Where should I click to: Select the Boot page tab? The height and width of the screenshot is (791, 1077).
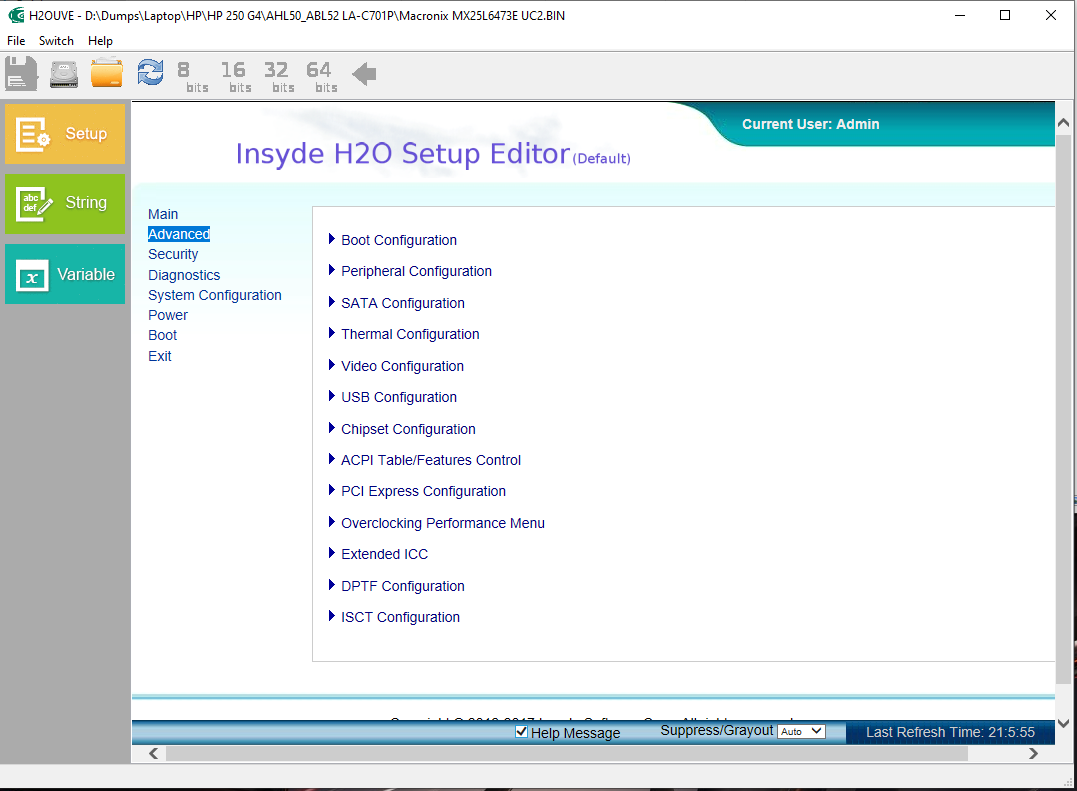pos(163,335)
